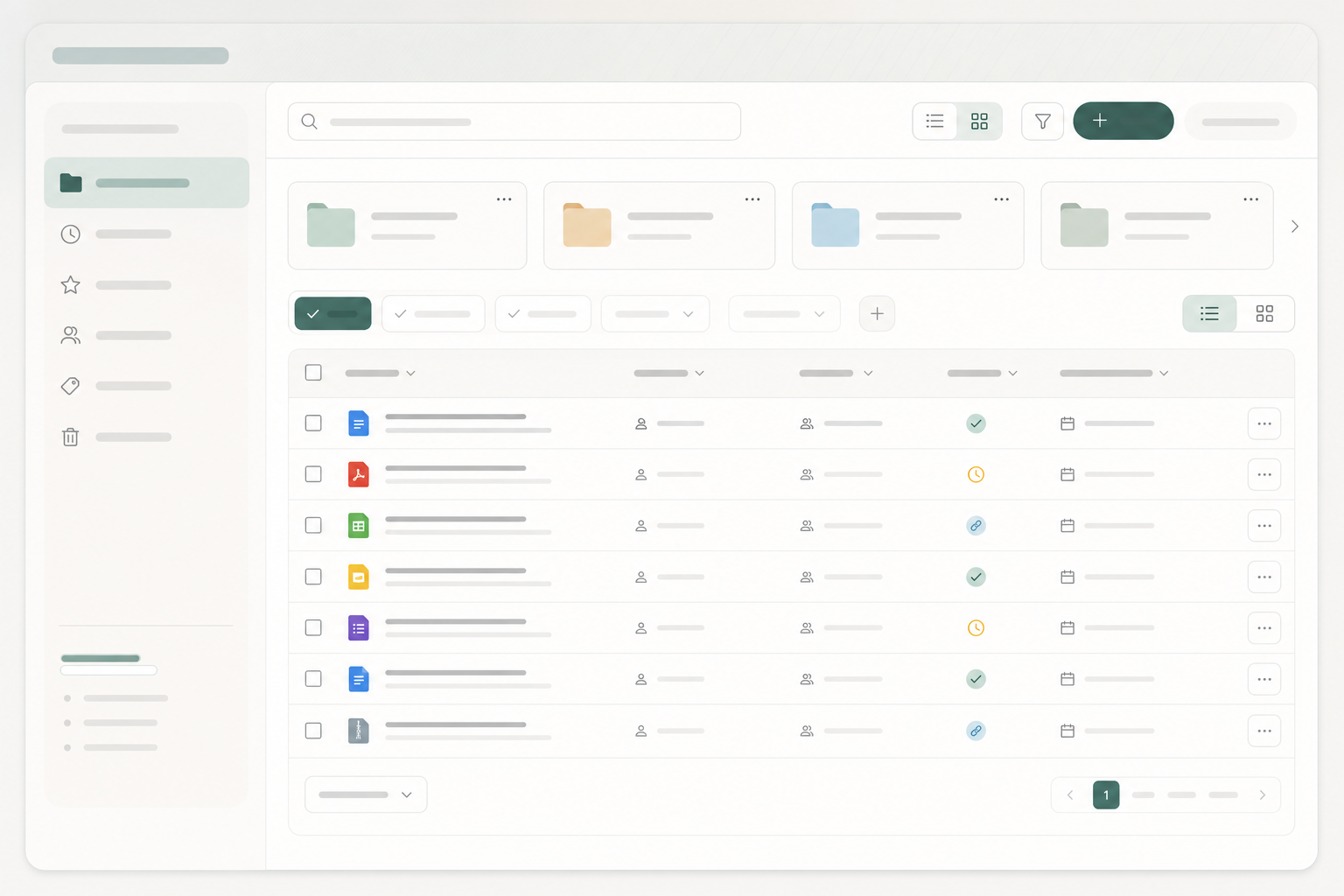Open the rows-per-page dropdown below table

point(366,794)
